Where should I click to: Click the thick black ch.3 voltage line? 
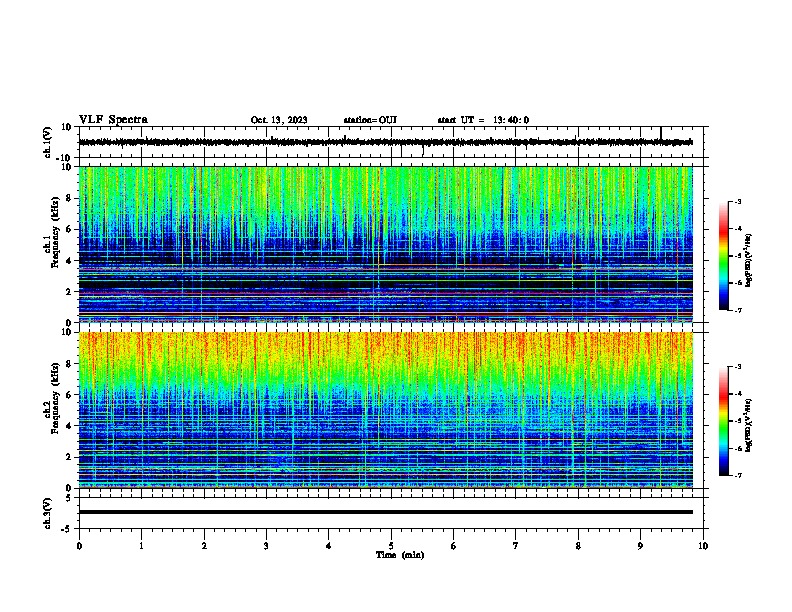coord(385,512)
